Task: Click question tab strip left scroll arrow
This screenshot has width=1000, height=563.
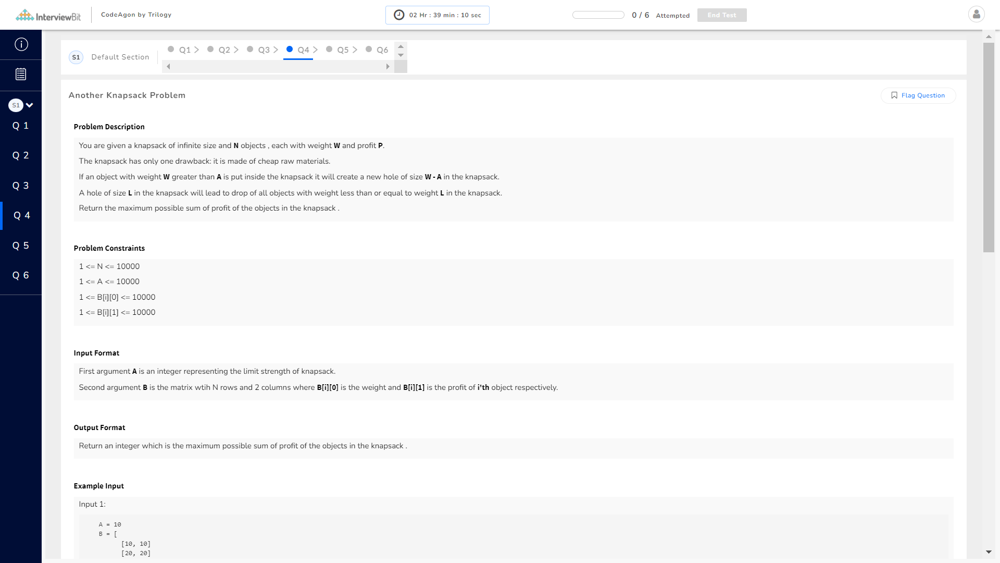Action: pyautogui.click(x=168, y=66)
